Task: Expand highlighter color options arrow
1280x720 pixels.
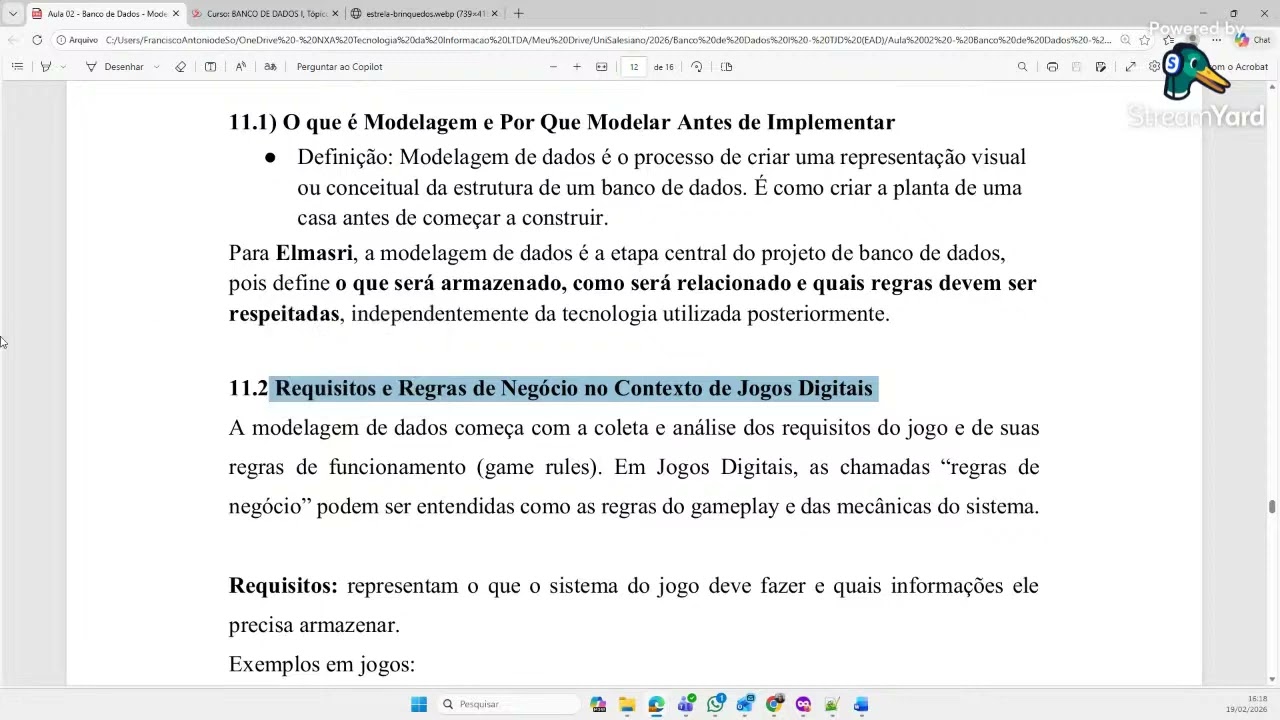Action: click(x=63, y=67)
